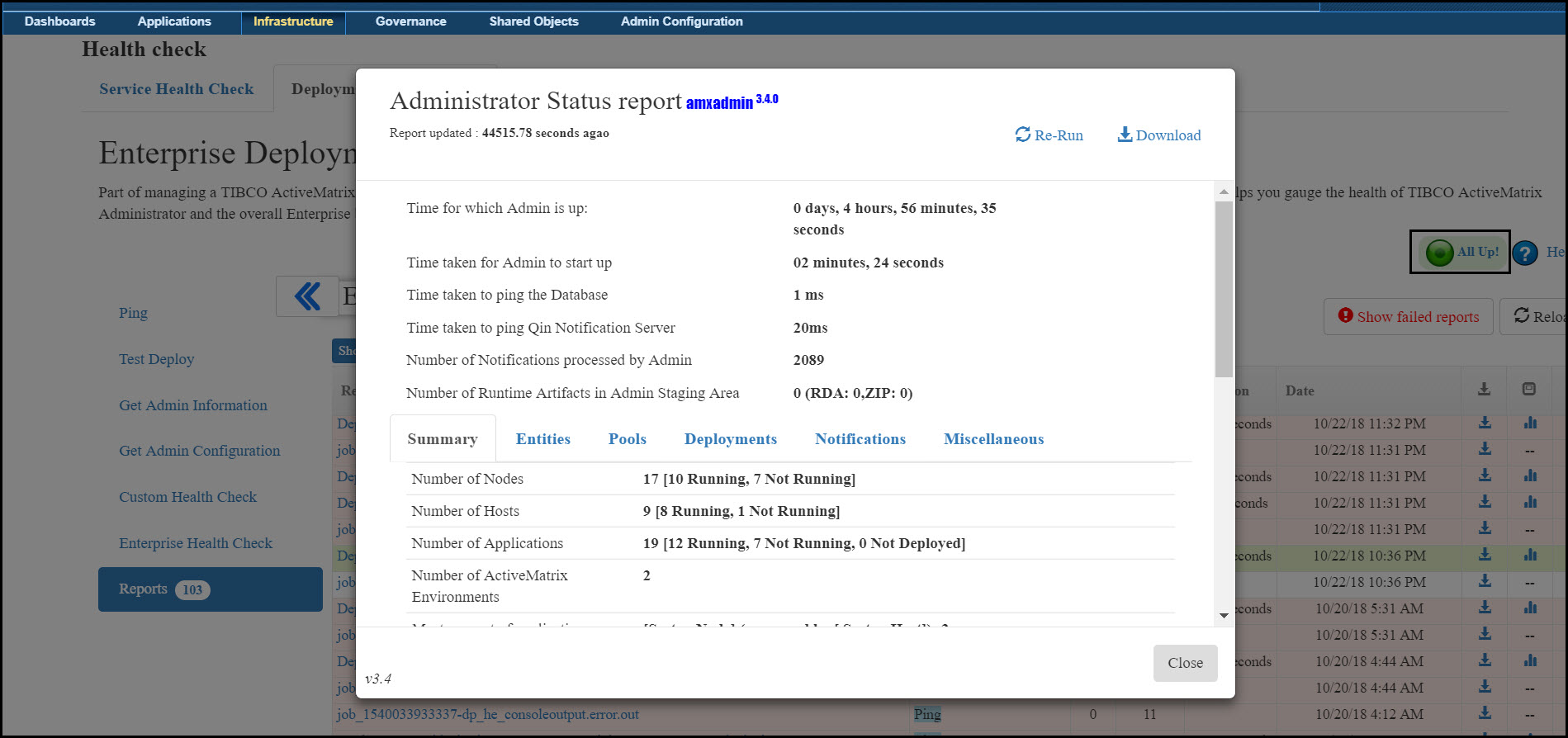Viewport: 1568px width, 738px height.
Task: Click the "Health check" page heading
Action: (144, 50)
